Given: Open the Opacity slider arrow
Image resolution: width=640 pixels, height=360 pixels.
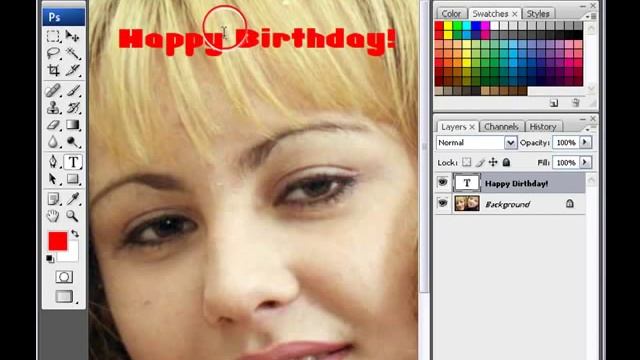Looking at the screenshot, I should point(585,142).
